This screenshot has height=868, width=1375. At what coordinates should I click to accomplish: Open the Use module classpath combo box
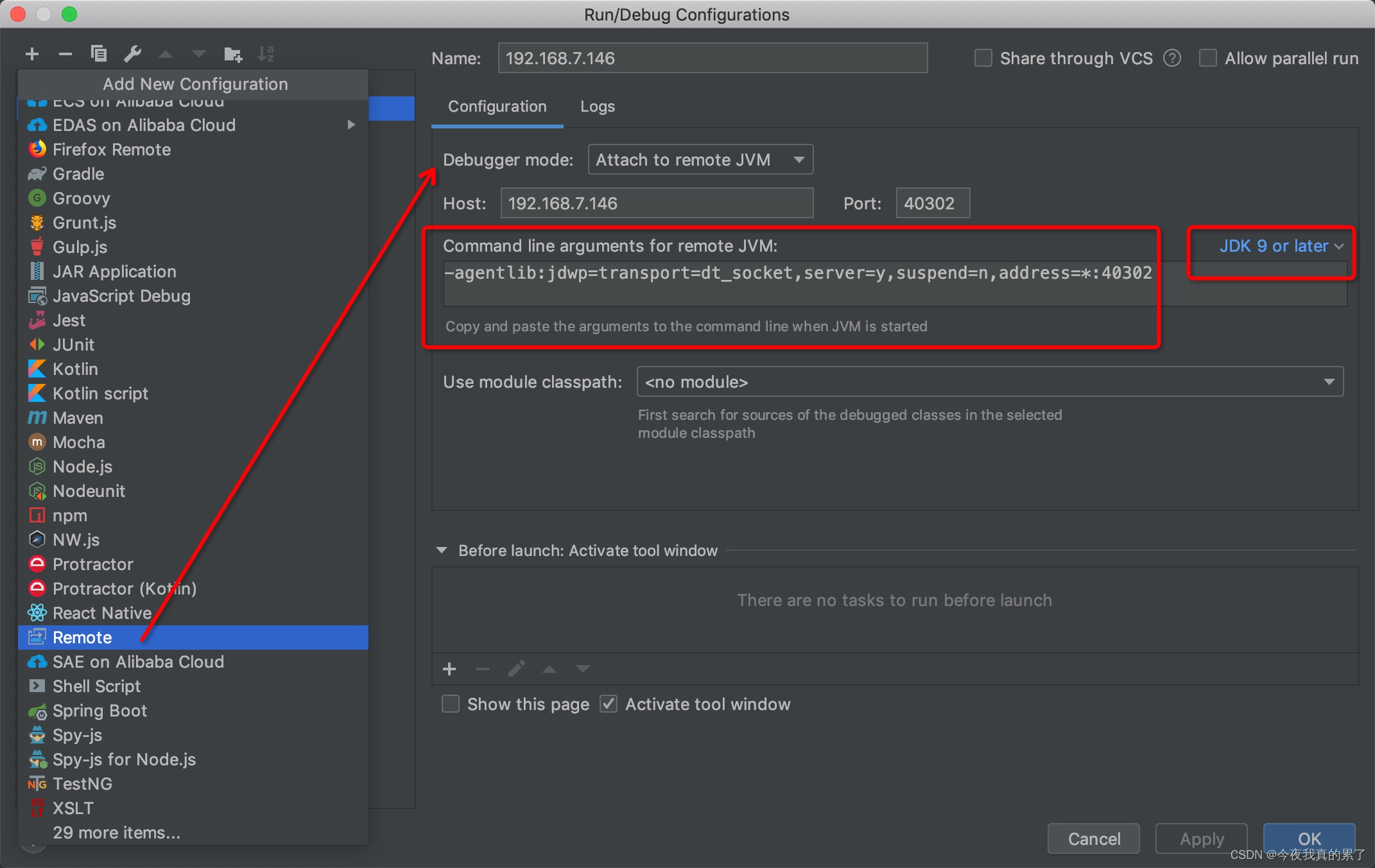(x=989, y=382)
